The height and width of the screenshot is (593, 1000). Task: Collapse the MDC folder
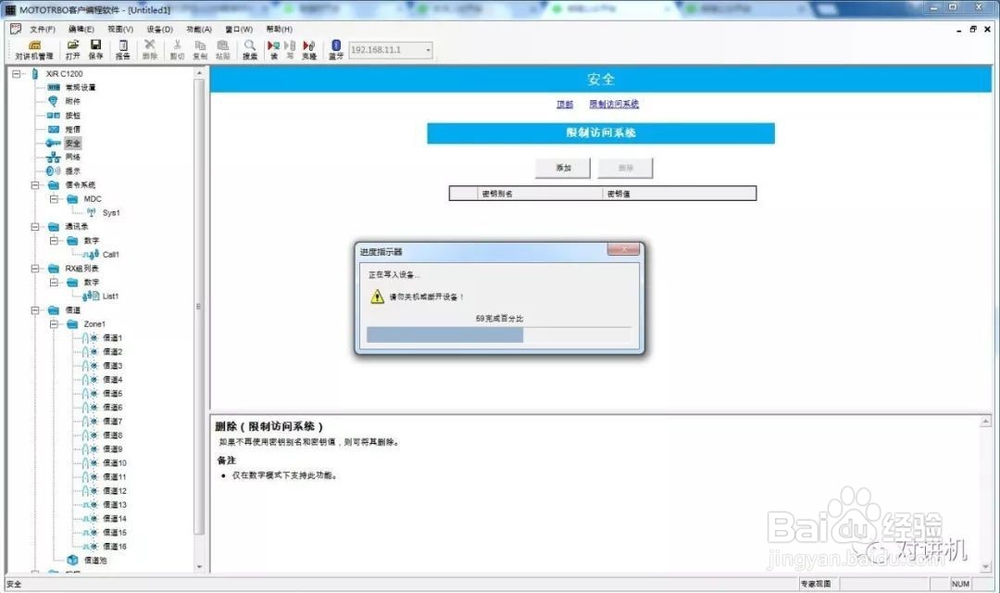point(54,199)
